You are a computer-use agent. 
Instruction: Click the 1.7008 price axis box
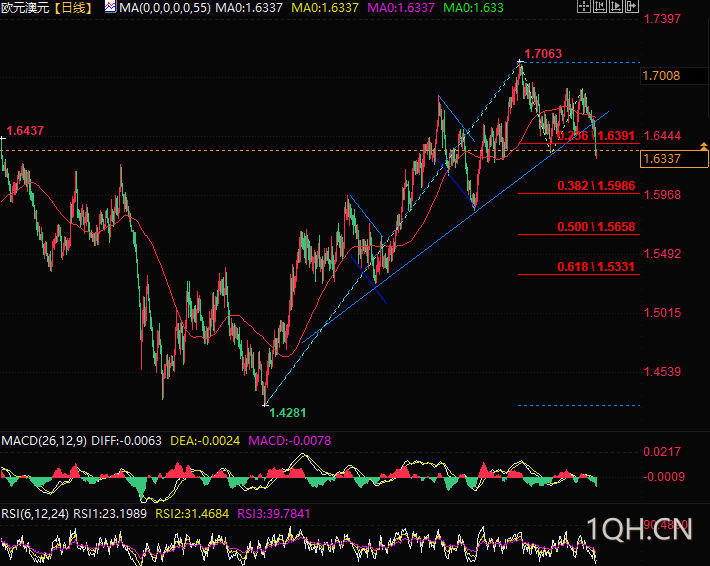[x=675, y=76]
